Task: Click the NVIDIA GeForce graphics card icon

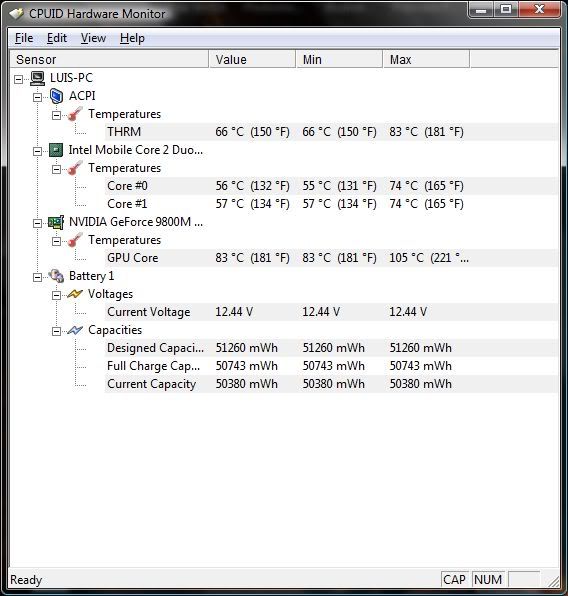Action: 56,222
